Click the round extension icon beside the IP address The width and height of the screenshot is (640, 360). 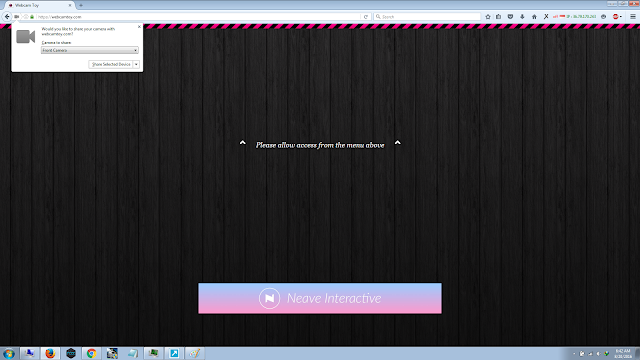click(x=603, y=17)
